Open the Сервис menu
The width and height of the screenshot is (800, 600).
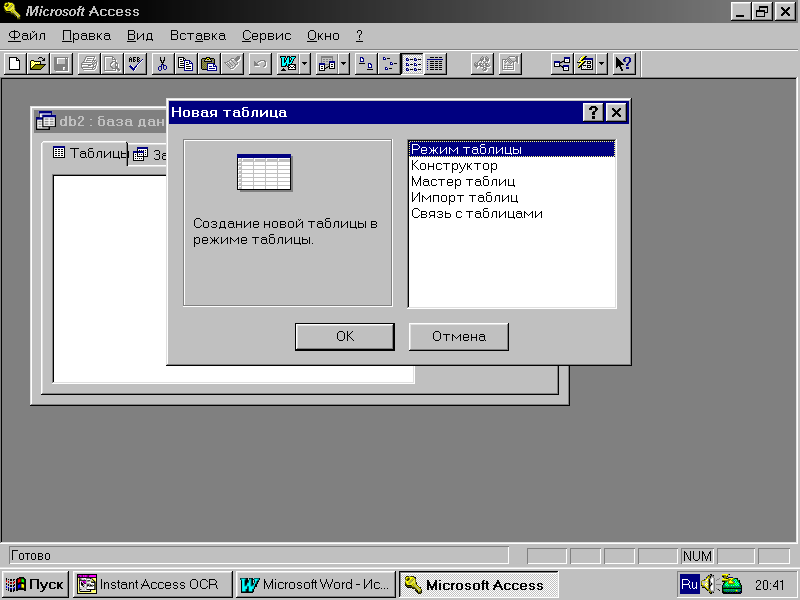[x=266, y=36]
